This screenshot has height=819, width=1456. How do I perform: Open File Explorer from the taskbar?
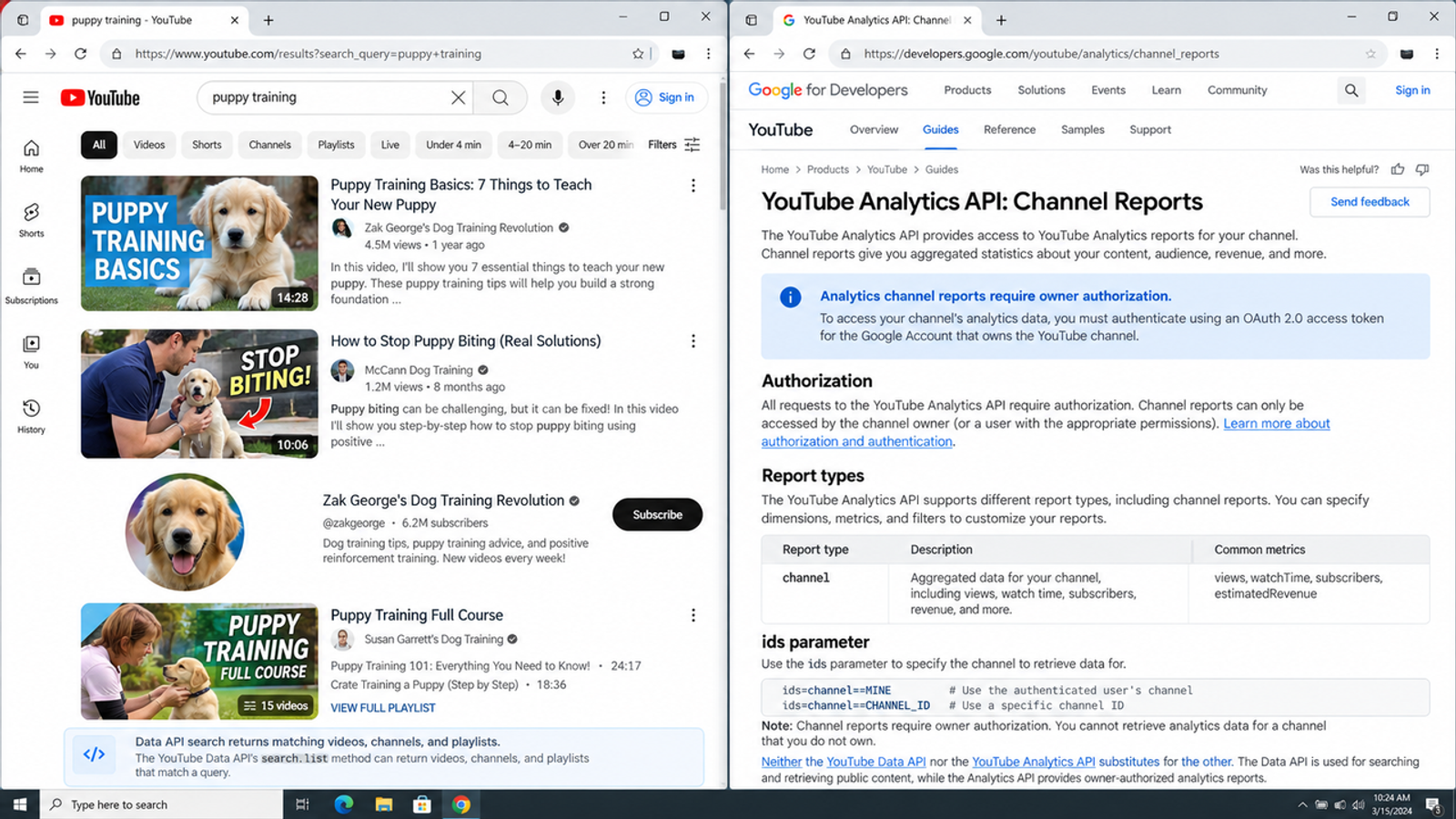click(383, 804)
